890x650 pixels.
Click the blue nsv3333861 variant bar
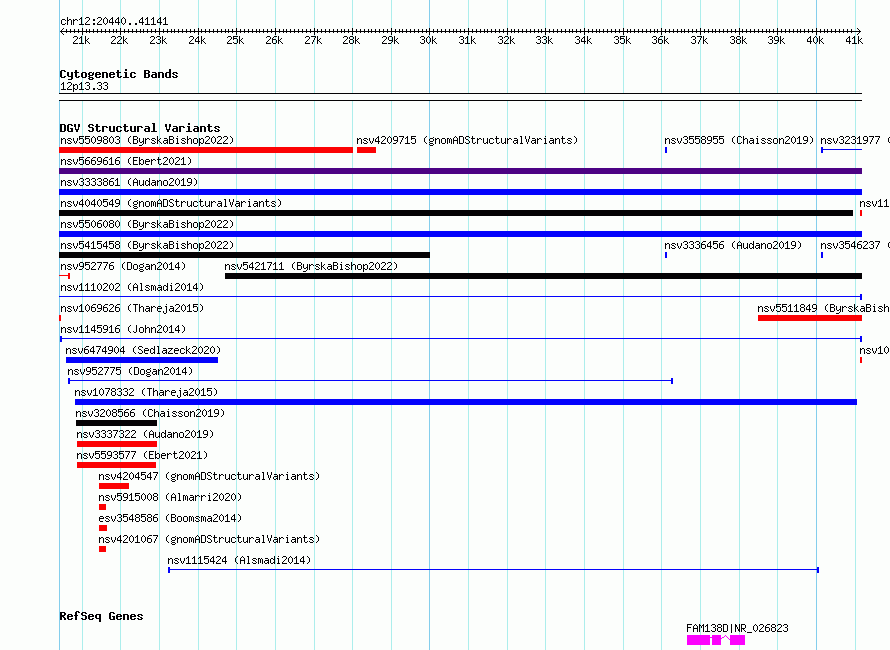point(460,192)
